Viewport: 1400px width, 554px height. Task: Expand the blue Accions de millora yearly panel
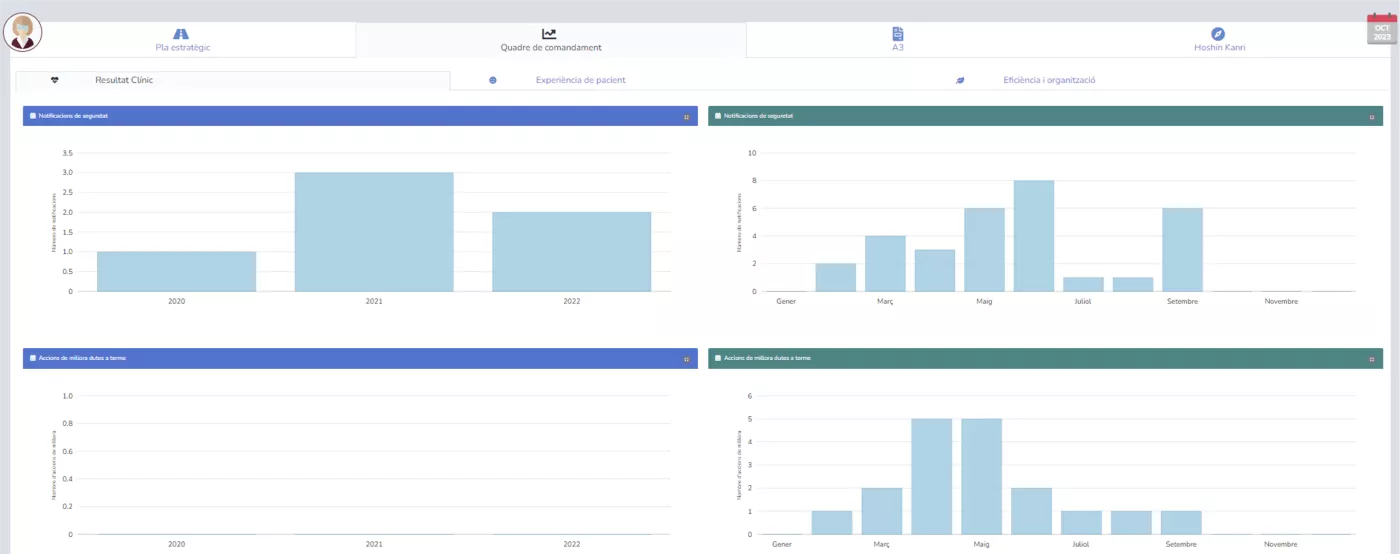(x=686, y=359)
